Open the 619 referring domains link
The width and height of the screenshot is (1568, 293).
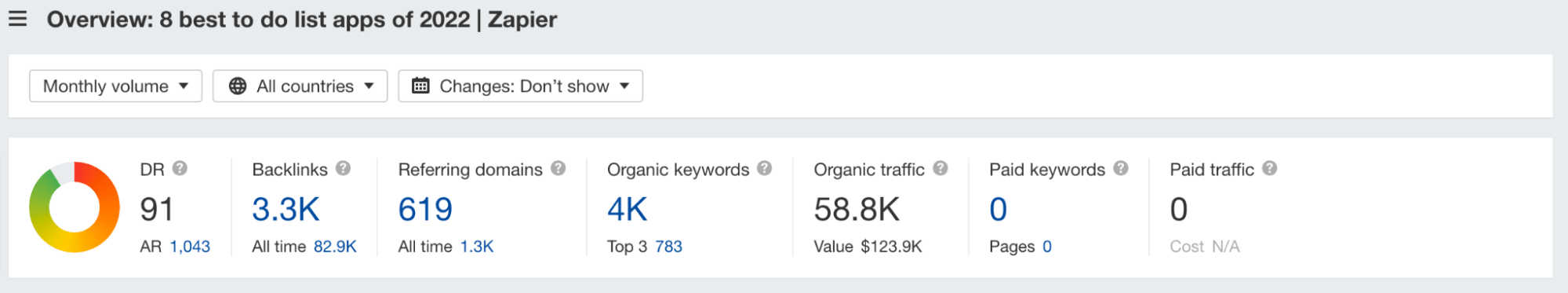pos(425,209)
